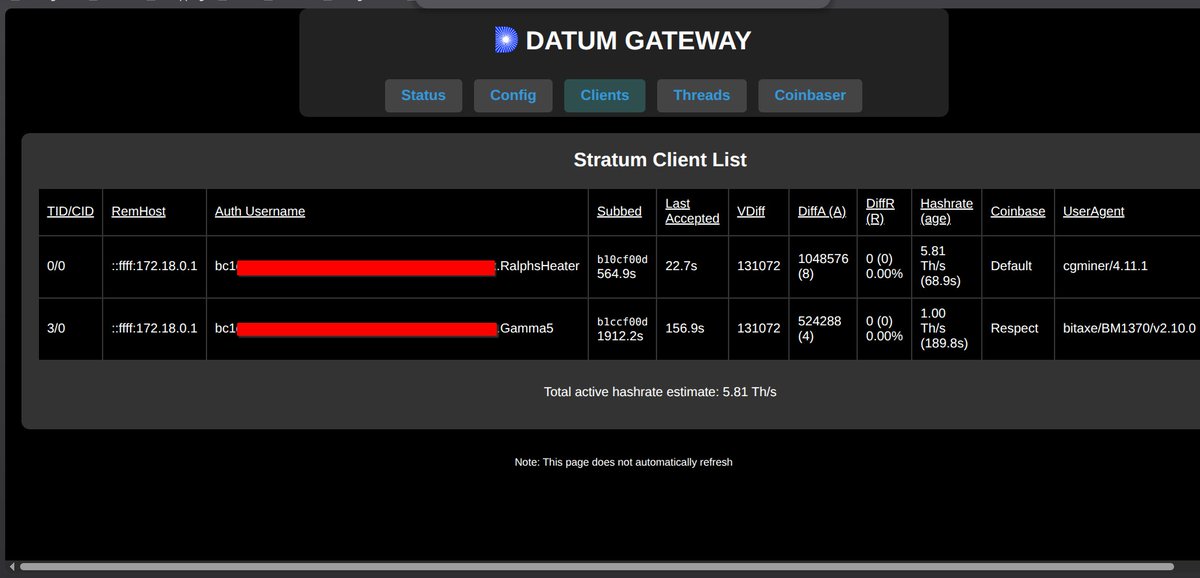The image size is (1200, 578).
Task: Click DiffR value in Gamma5 row
Action: [x=884, y=328]
